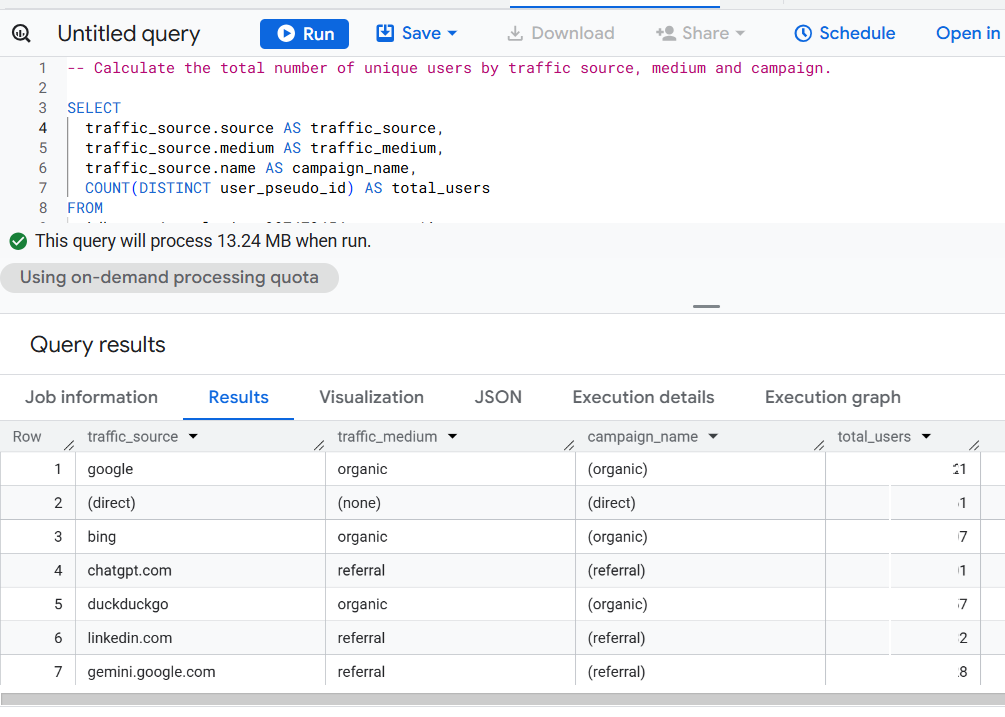The width and height of the screenshot is (1005, 717).
Task: Switch to the Job information tab
Action: point(91,397)
